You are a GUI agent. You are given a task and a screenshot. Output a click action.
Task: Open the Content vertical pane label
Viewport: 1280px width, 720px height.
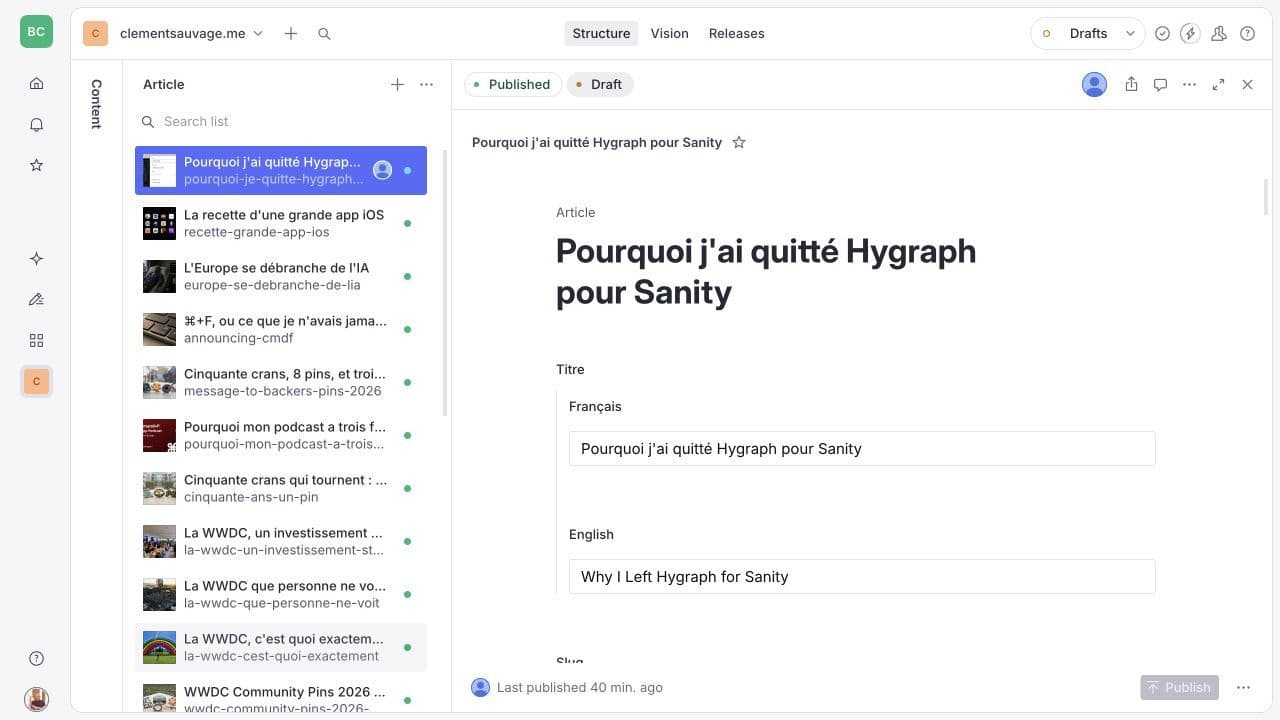(x=96, y=104)
